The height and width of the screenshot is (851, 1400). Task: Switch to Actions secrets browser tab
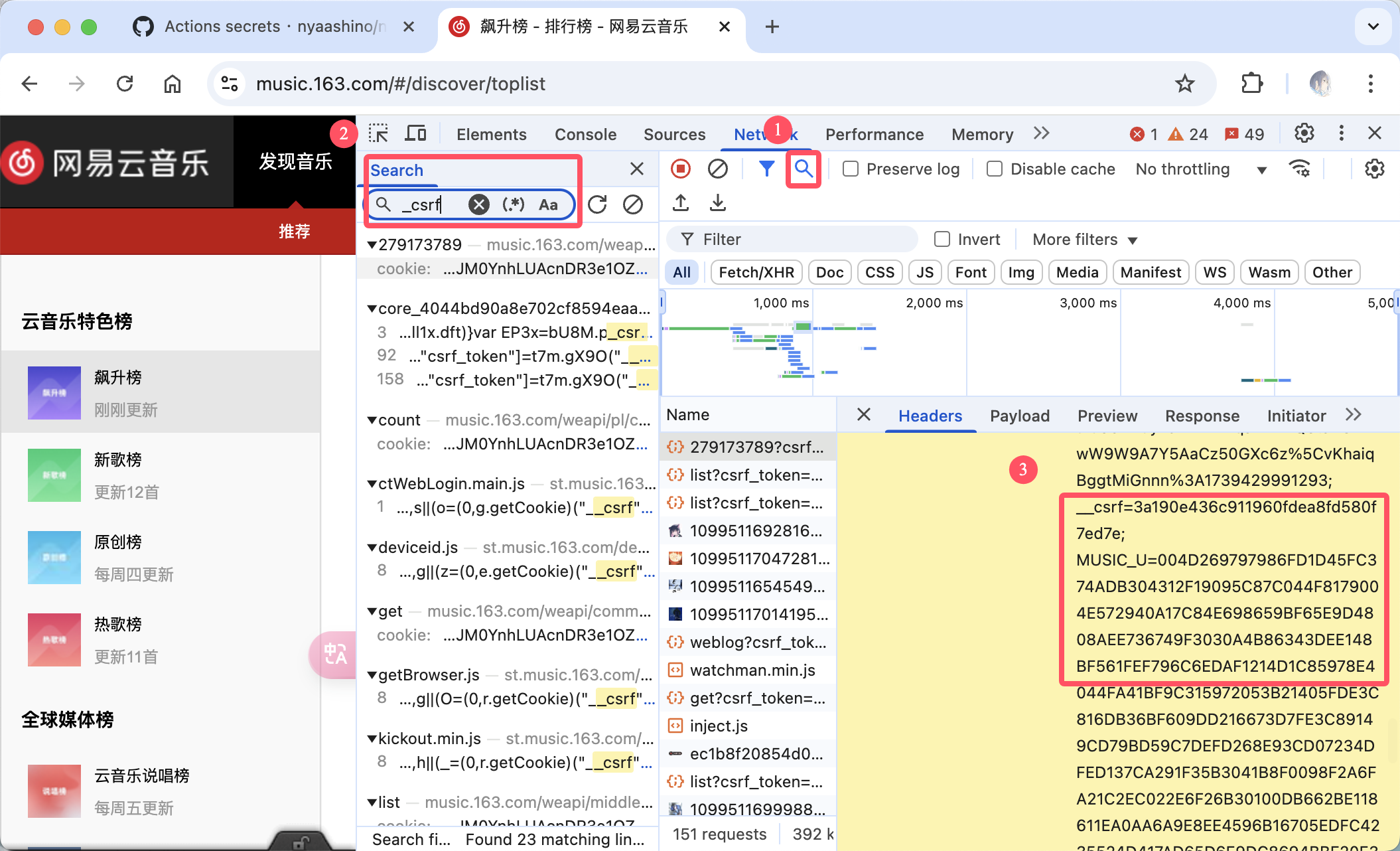coord(274,27)
